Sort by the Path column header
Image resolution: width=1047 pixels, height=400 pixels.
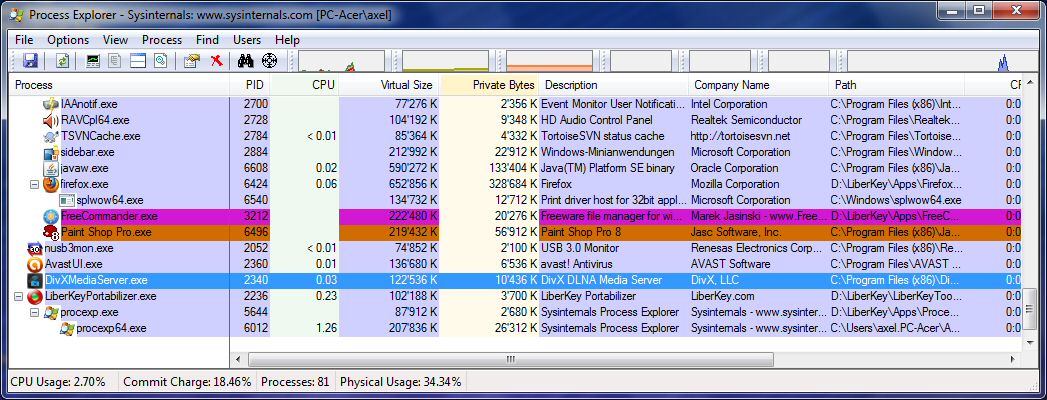click(x=897, y=85)
